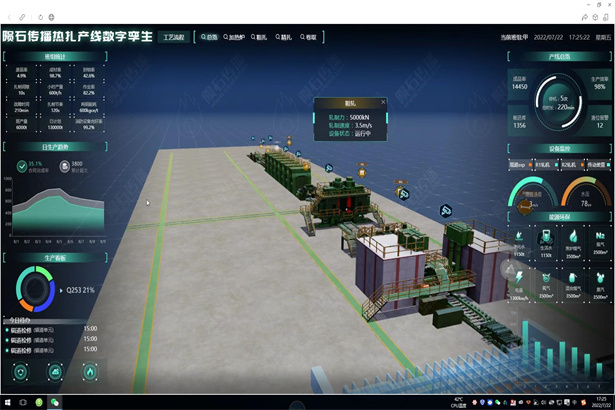Select the second 15:00 todo item
The height and width of the screenshot is (410, 615).
pyautogui.click(x=51, y=339)
